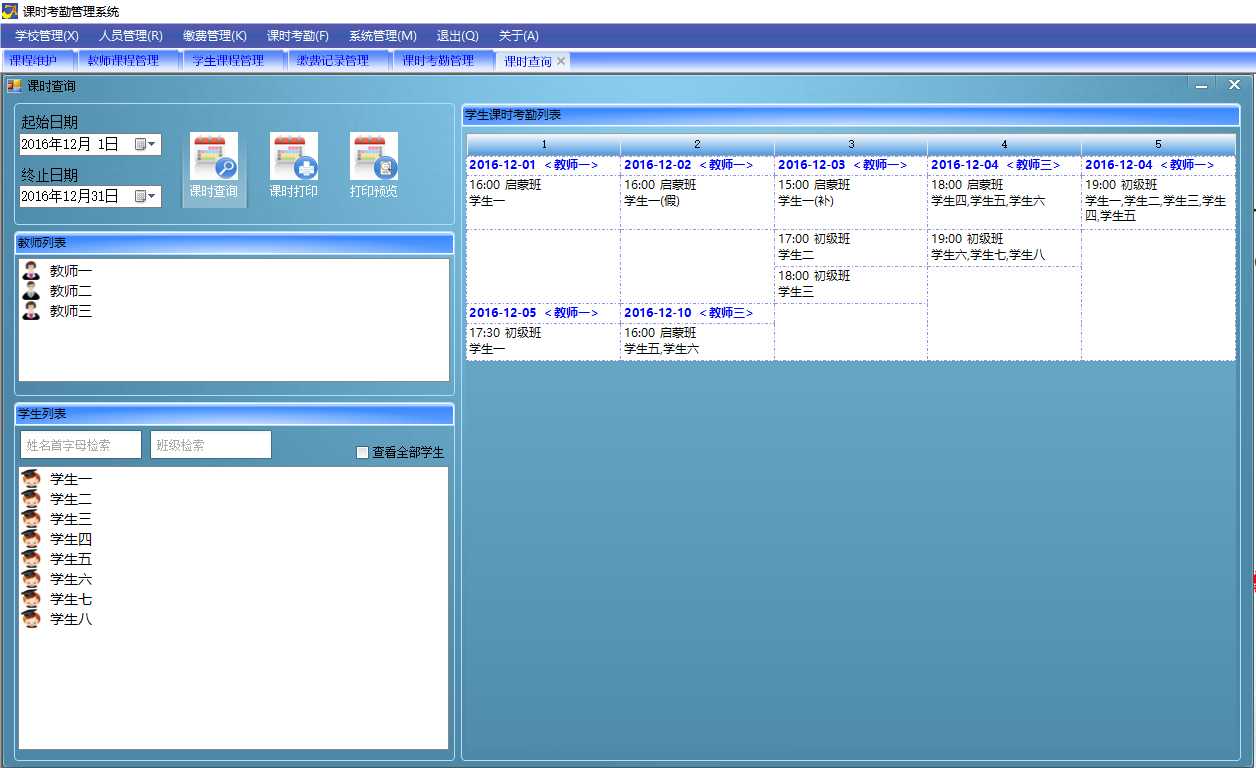Open the 打印预览 preview icon
Screen dimensions: 1256x768
[374, 157]
